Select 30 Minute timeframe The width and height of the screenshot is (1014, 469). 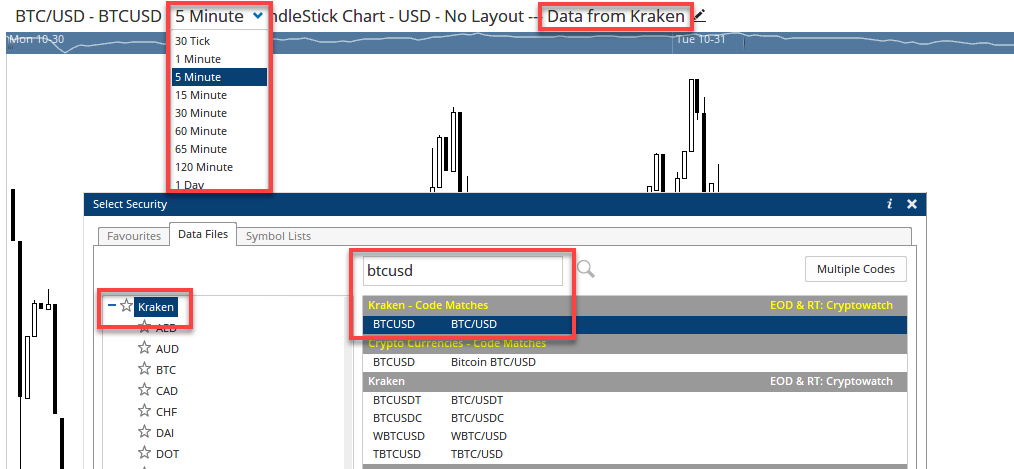tap(219, 113)
